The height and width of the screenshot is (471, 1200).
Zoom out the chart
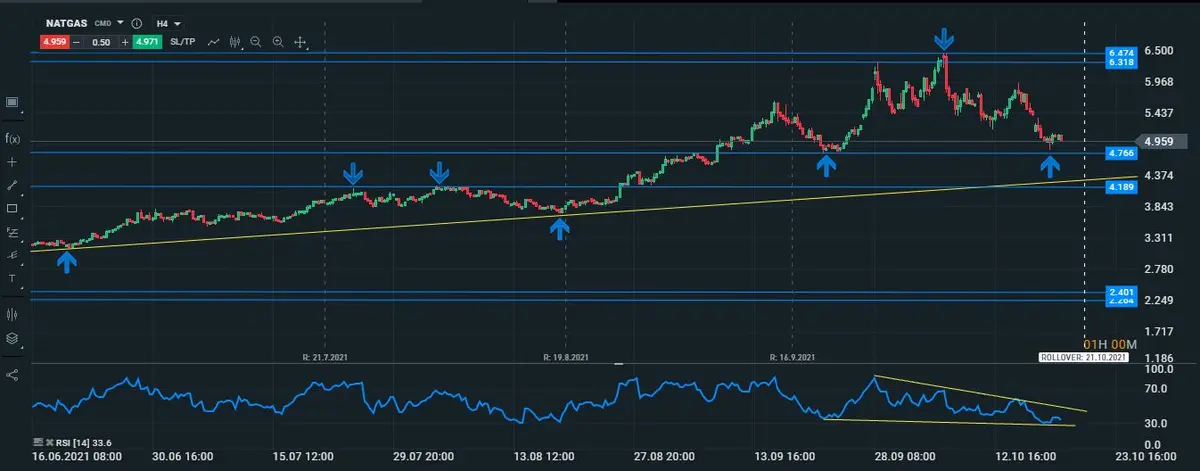tap(257, 42)
